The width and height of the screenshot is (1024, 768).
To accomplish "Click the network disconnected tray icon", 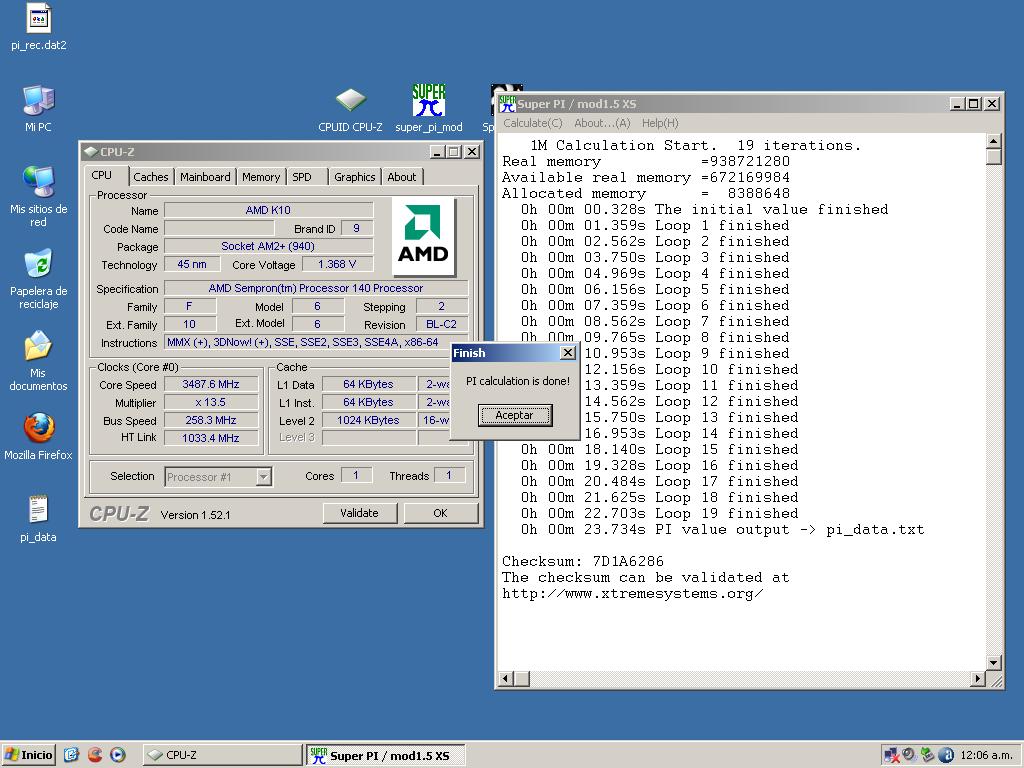I will point(891,755).
